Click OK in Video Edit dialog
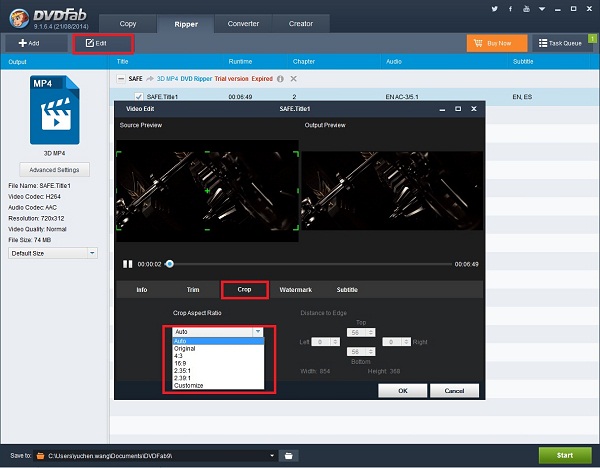The width and height of the screenshot is (600, 468). [x=403, y=391]
